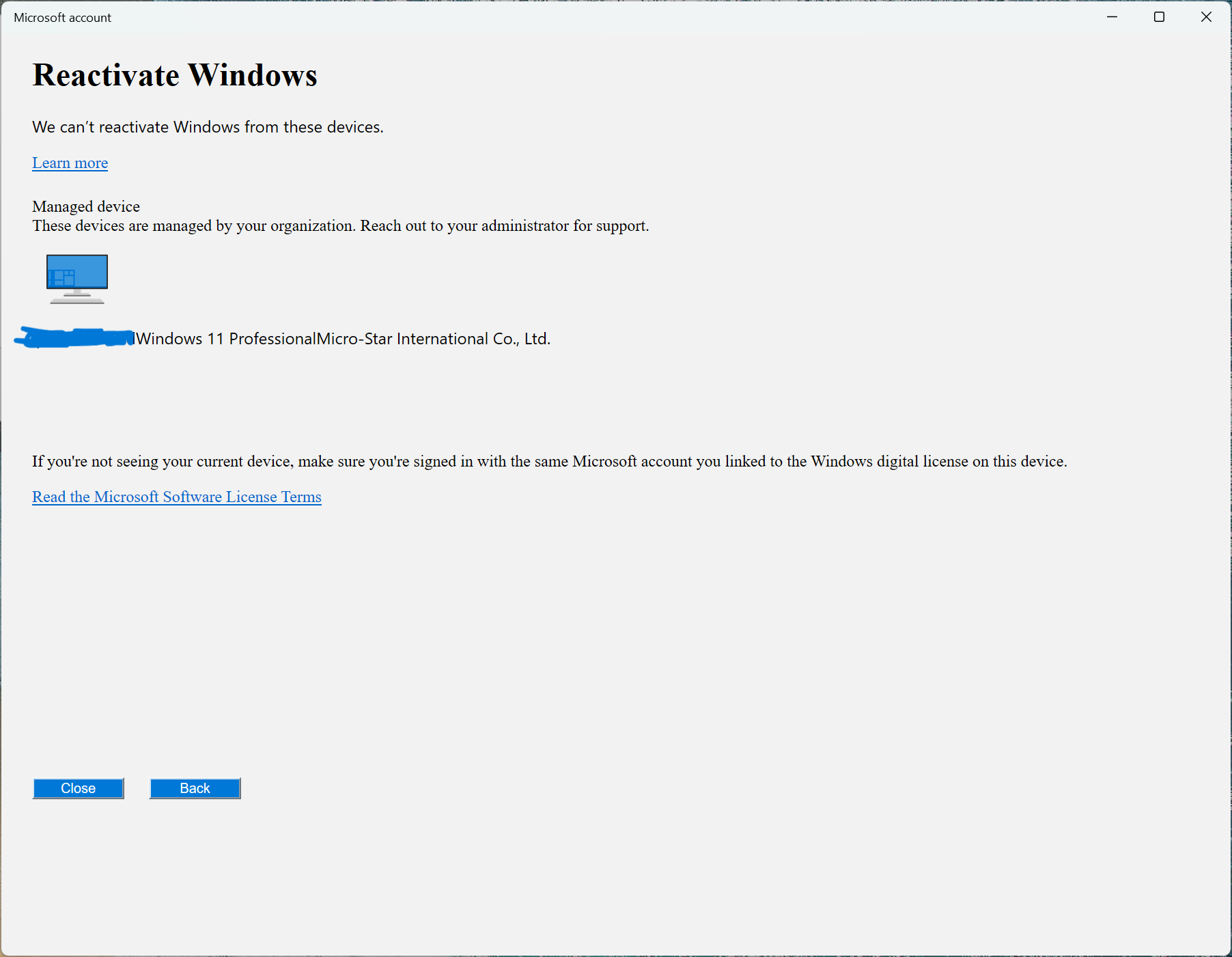Click the managed device computer icon
Image resolution: width=1232 pixels, height=957 pixels.
click(77, 279)
